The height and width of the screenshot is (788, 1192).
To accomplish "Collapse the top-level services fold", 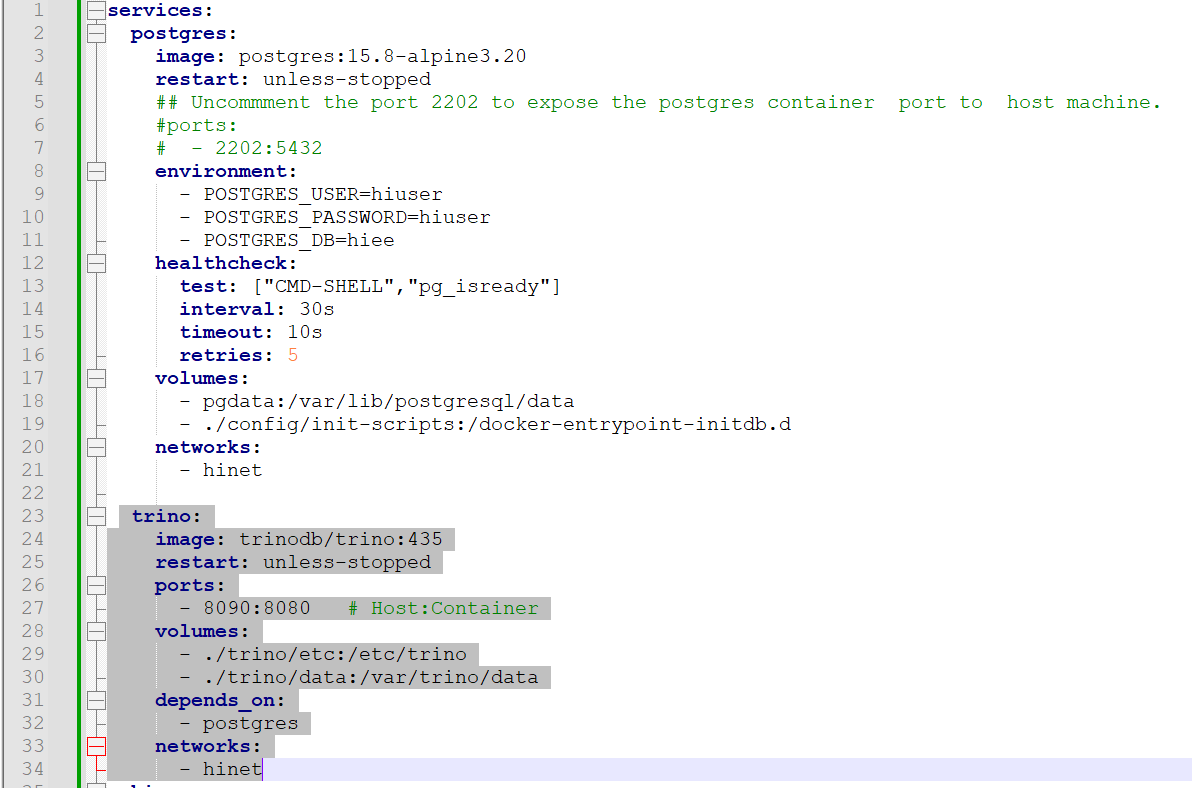I will 96,10.
